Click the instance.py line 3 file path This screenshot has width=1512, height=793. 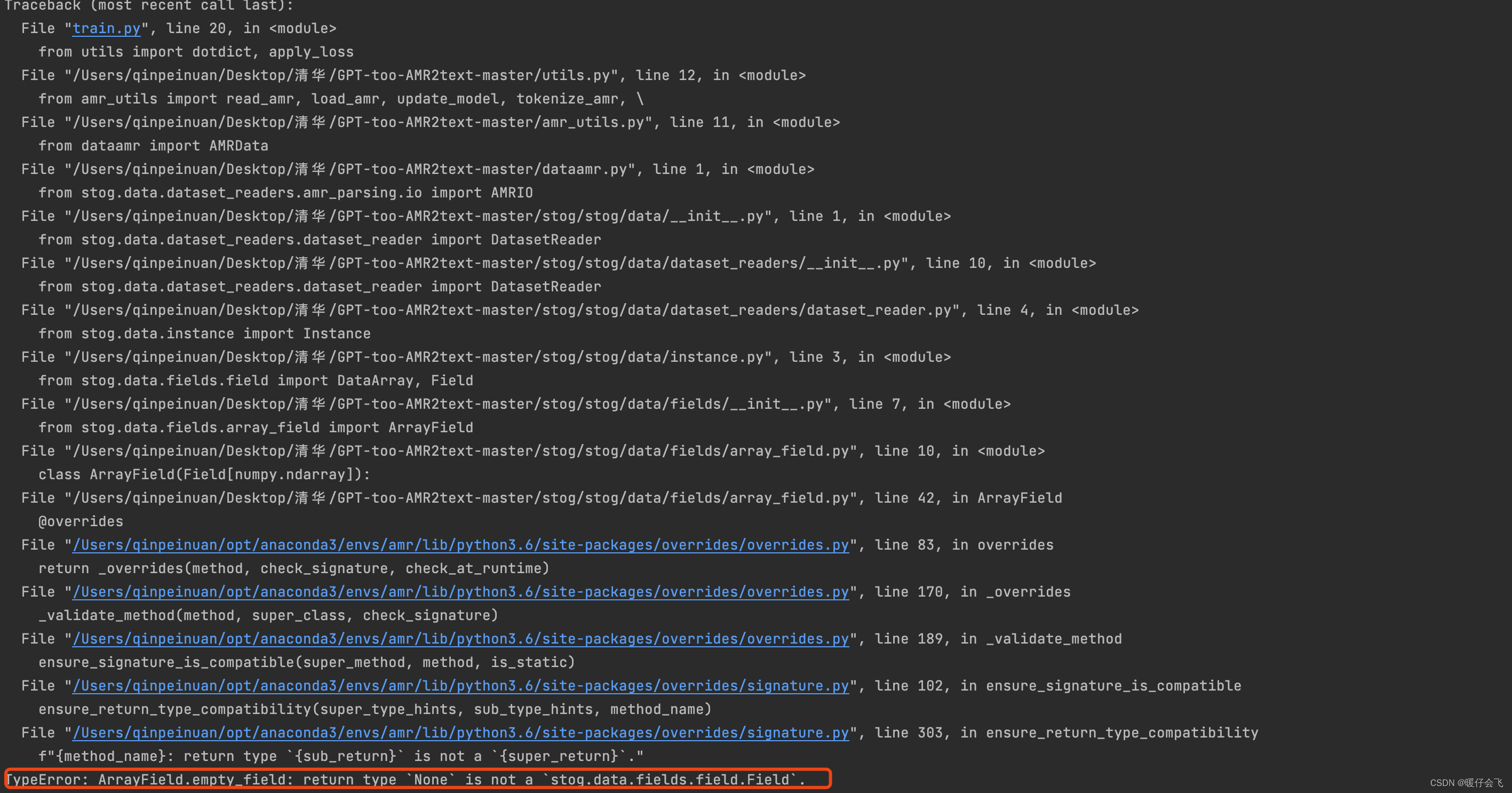418,357
